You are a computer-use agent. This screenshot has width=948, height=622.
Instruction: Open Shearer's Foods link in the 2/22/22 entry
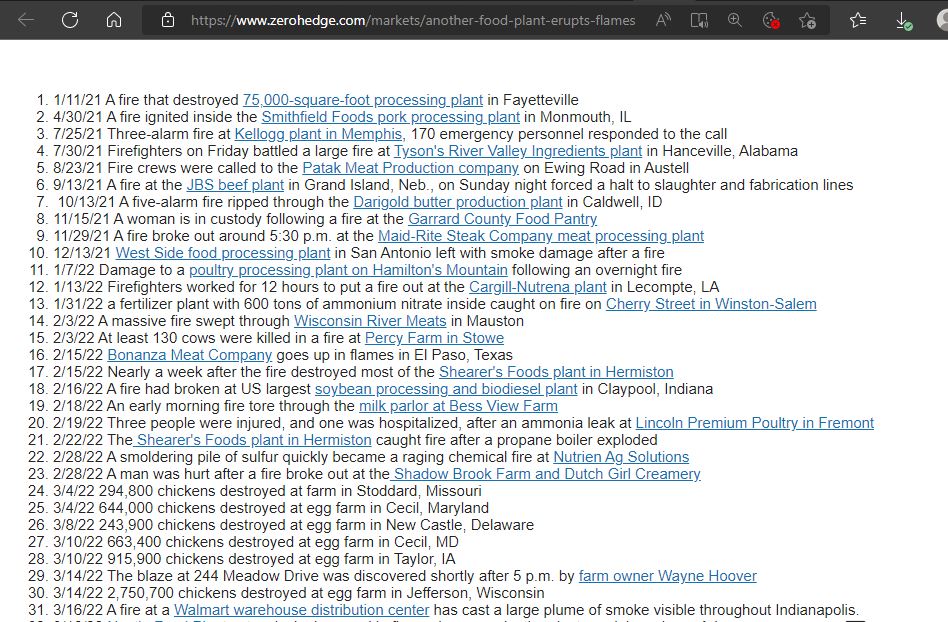click(x=254, y=439)
